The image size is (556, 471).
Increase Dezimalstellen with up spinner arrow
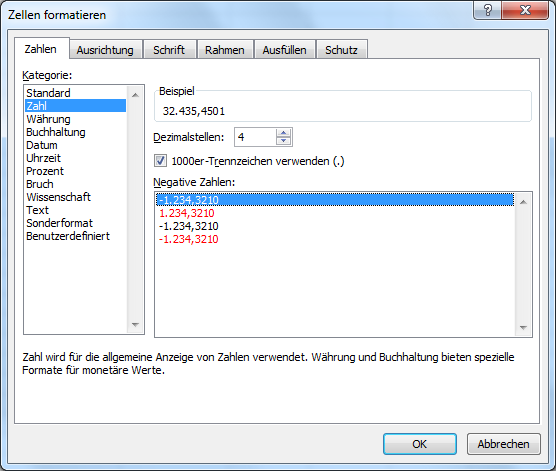pyautogui.click(x=283, y=133)
